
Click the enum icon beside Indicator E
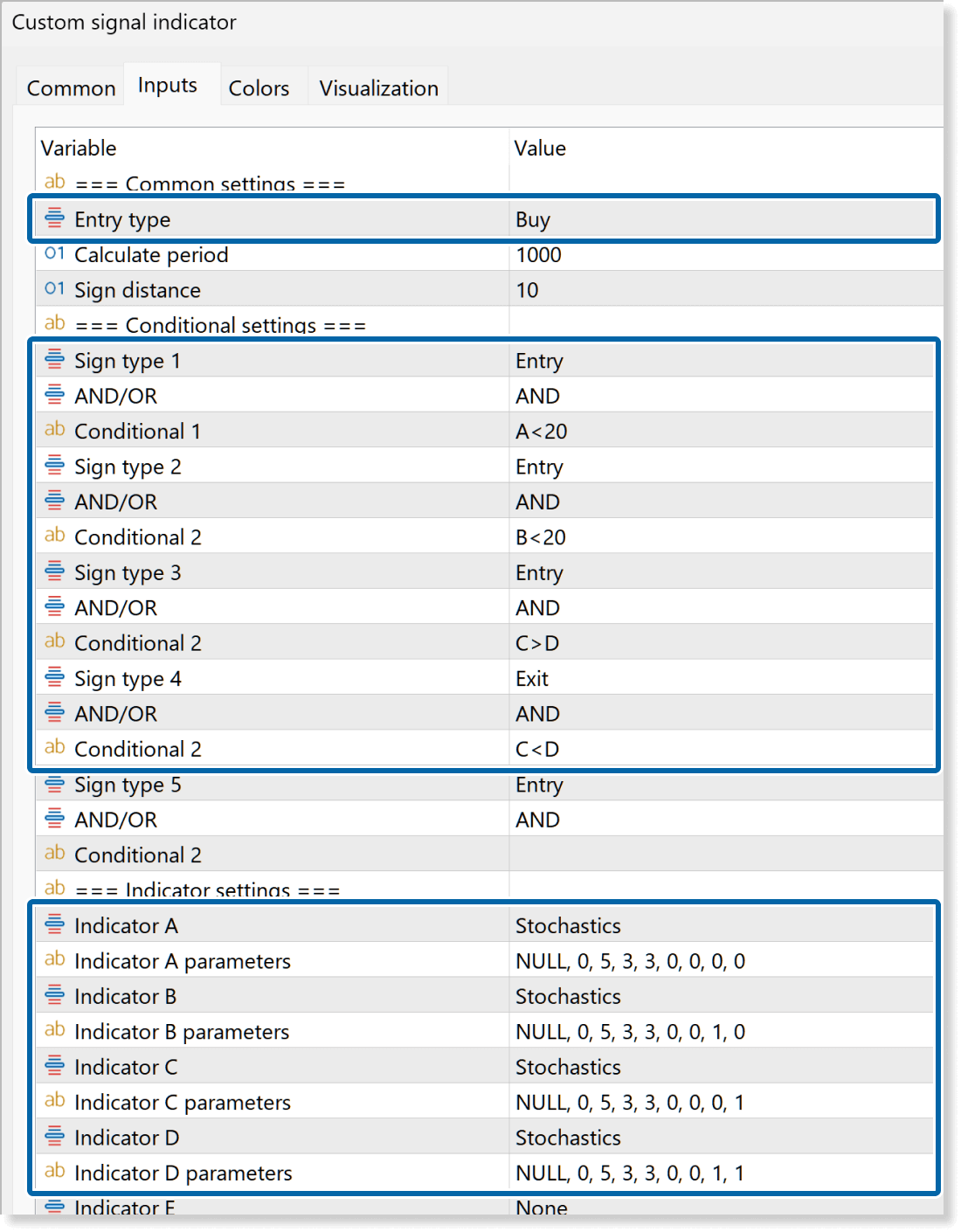[x=53, y=1207]
